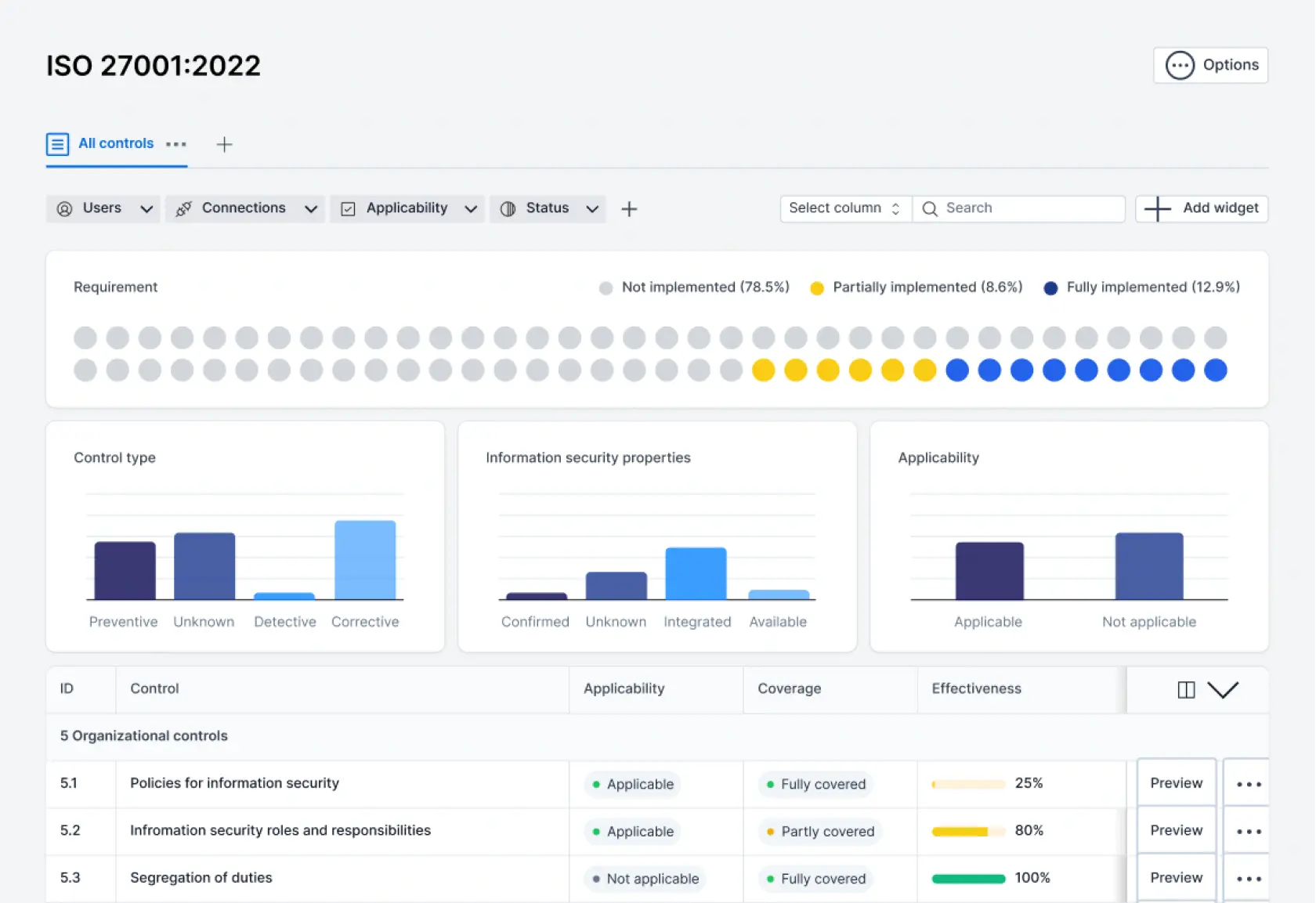1316x903 pixels.
Task: Click the 80% effectiveness progress bar
Action: pyautogui.click(x=968, y=832)
